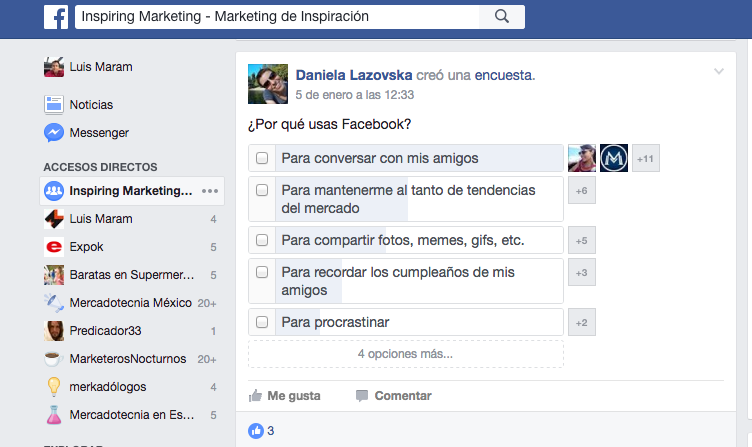Viewport: 752px width, 447px height.
Task: Click the Me gusta button label
Action: [294, 396]
